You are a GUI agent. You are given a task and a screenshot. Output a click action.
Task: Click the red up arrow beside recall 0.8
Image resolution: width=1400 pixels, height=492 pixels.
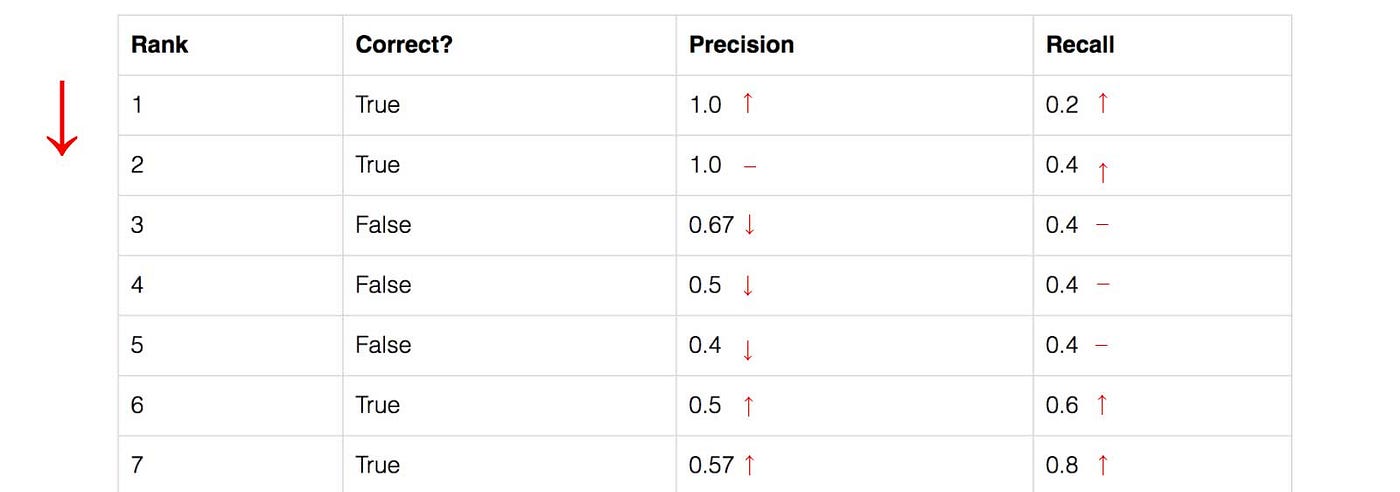(x=1103, y=464)
